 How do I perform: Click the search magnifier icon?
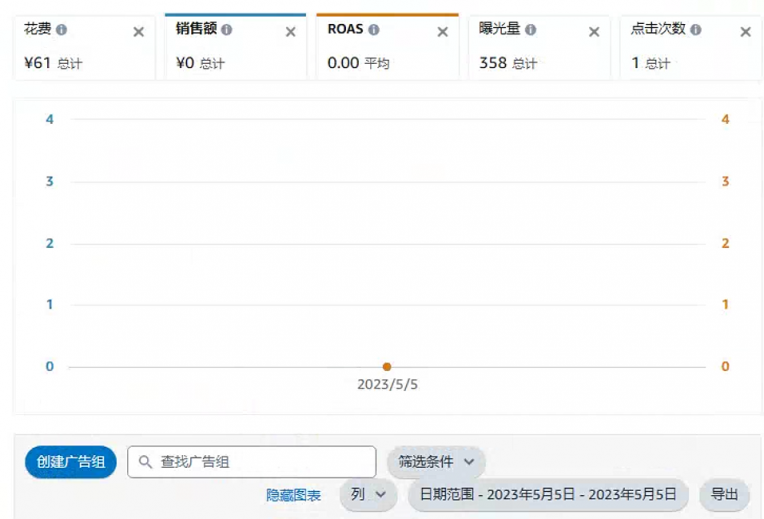pyautogui.click(x=145, y=462)
